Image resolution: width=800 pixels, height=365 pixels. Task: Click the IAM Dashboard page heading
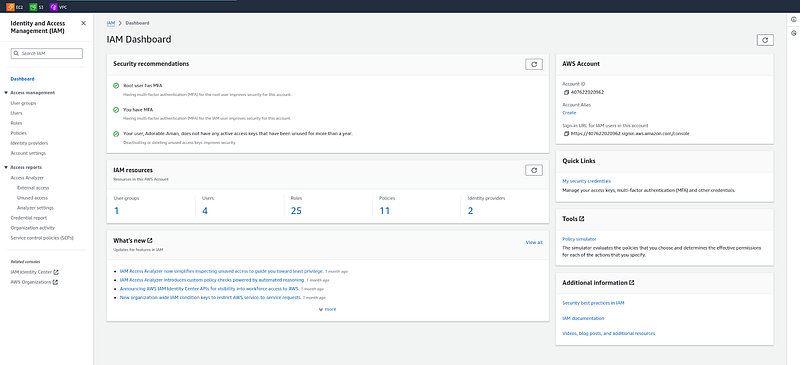click(139, 39)
